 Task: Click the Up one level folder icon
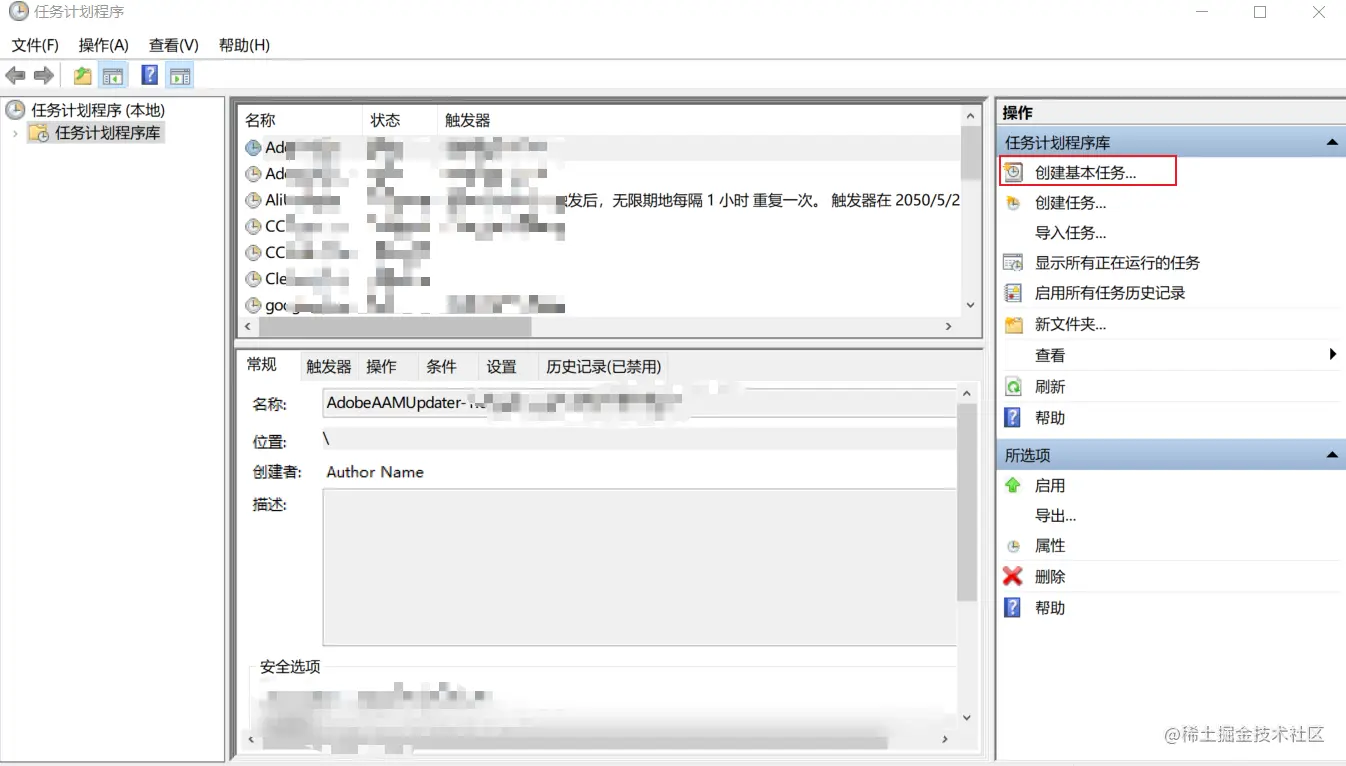click(83, 76)
